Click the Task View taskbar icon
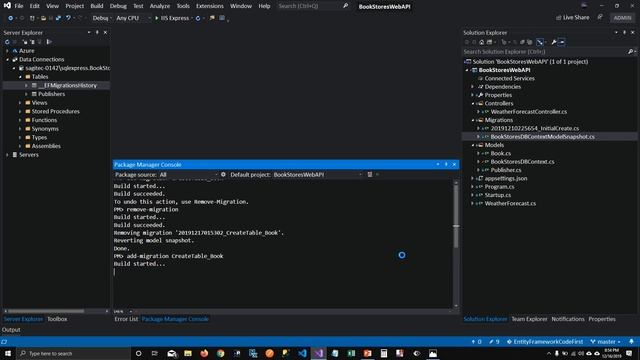Screen dimensions: 640x360 click(x=155, y=353)
